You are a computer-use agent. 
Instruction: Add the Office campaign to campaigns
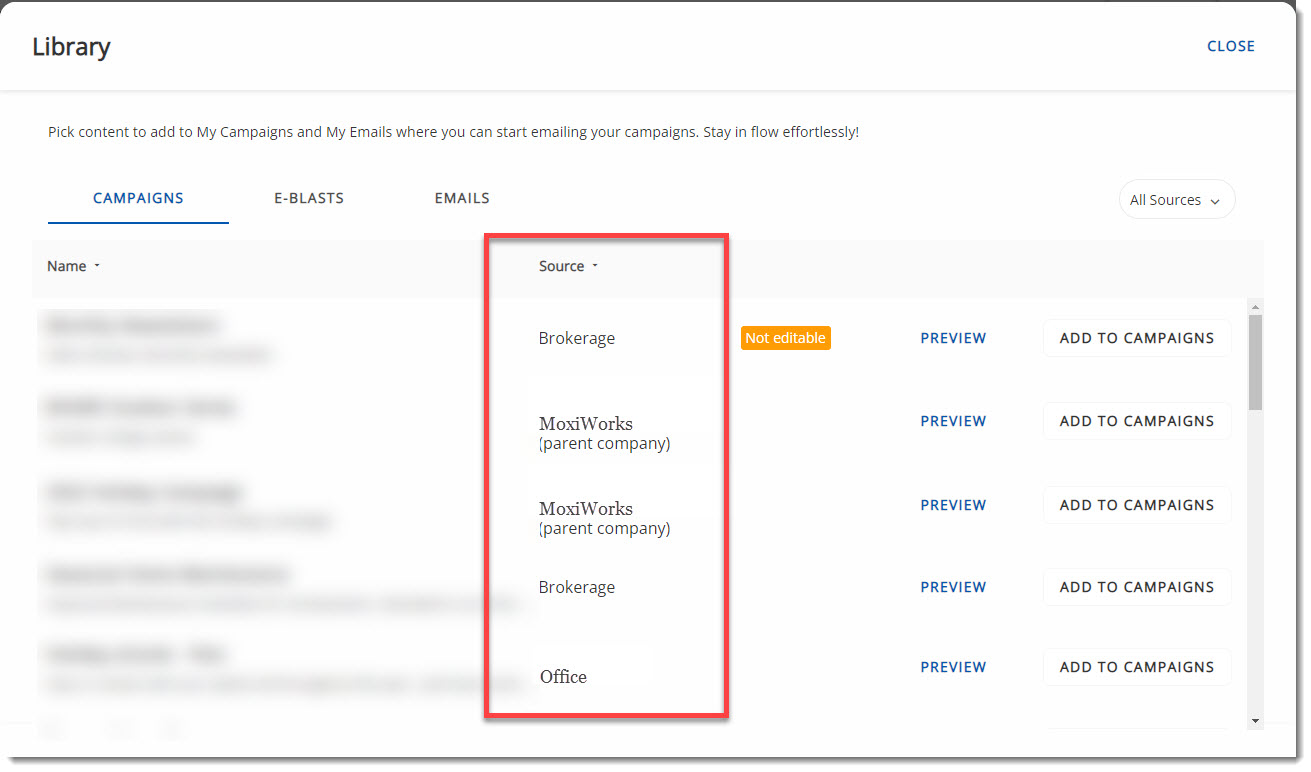[x=1136, y=667]
